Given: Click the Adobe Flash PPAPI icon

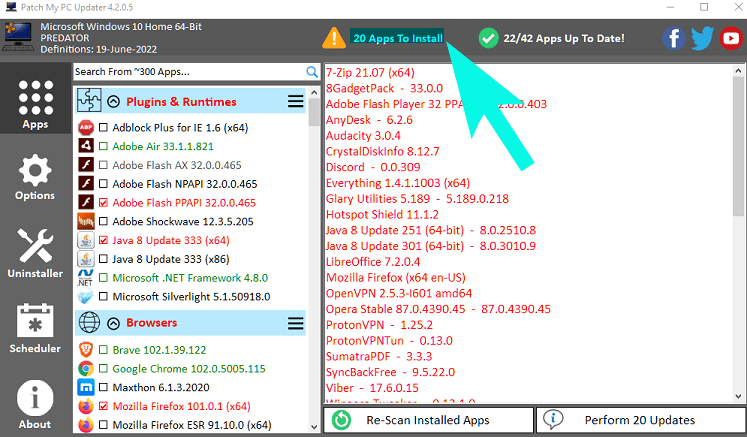Looking at the screenshot, I should tap(86, 203).
